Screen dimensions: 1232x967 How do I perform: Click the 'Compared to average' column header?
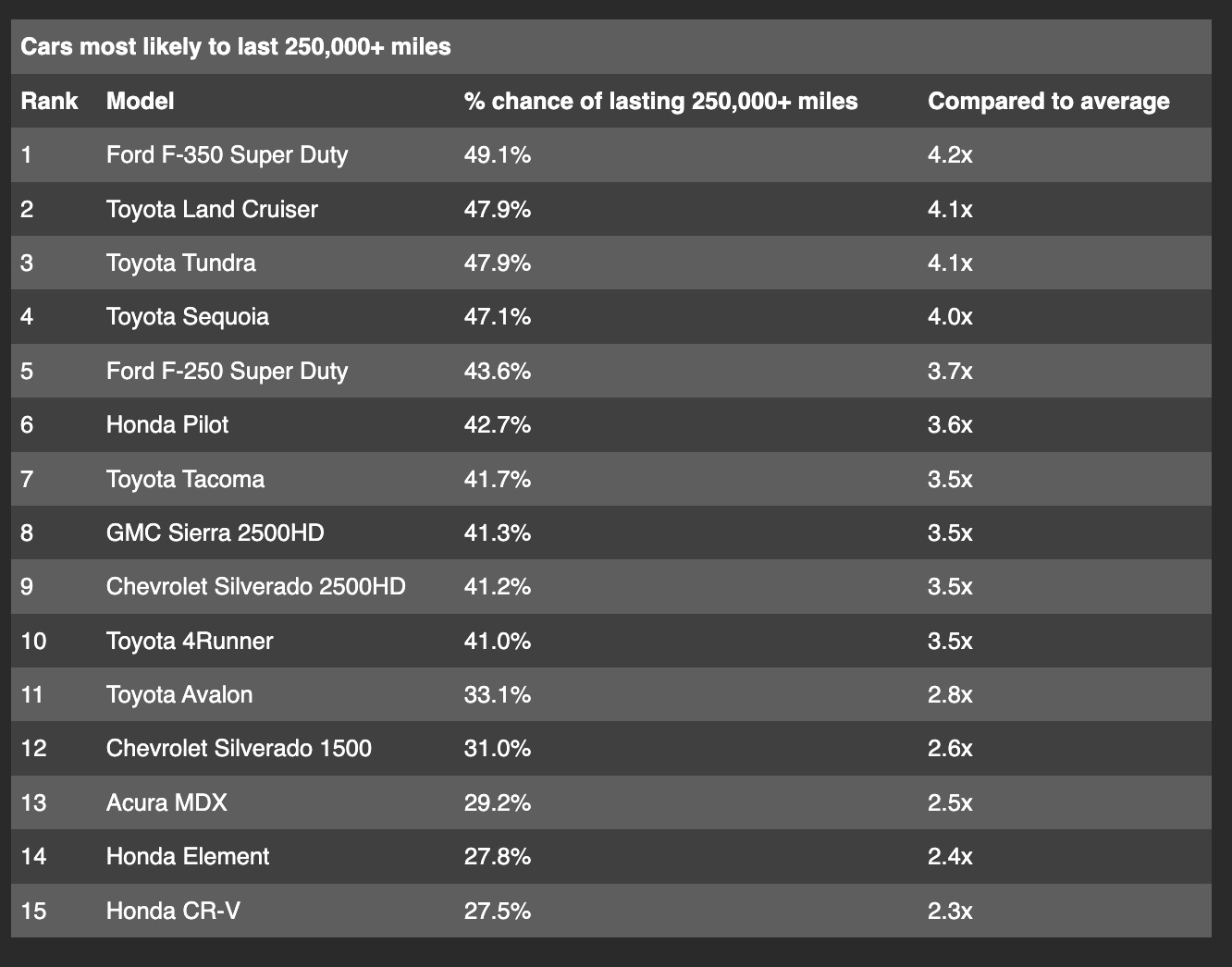1048,101
